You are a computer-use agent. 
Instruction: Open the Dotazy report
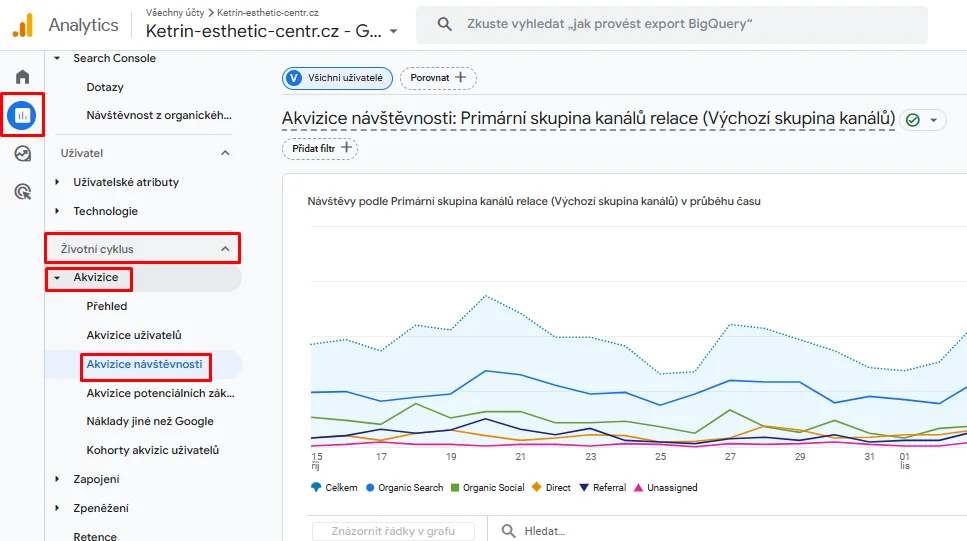[105, 87]
